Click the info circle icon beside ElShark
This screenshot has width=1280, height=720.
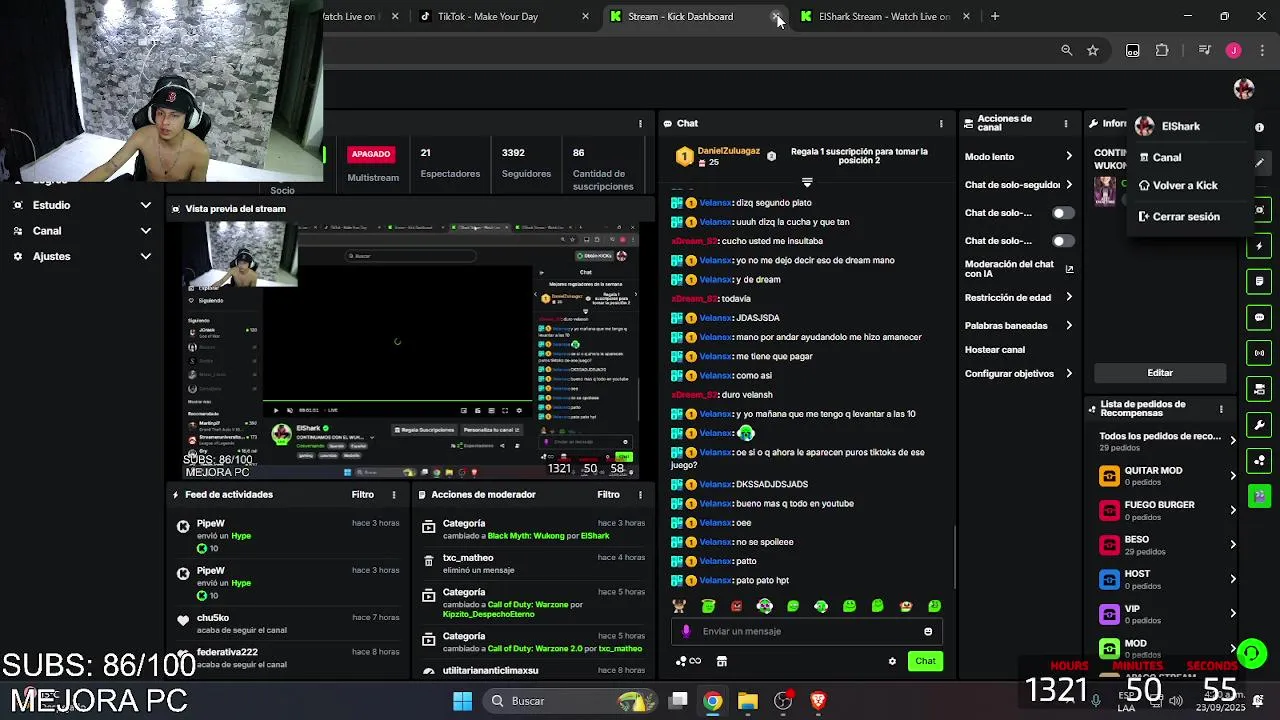(1259, 127)
